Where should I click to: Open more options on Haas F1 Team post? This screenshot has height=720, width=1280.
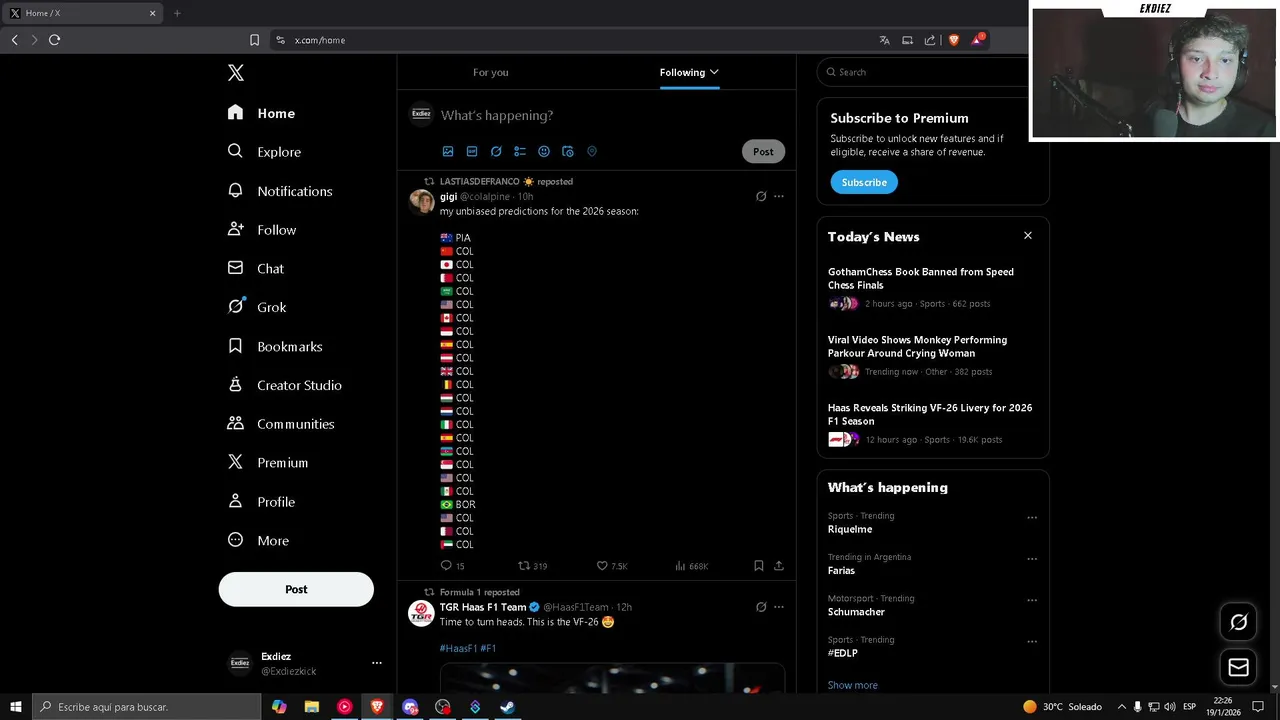[x=779, y=607]
